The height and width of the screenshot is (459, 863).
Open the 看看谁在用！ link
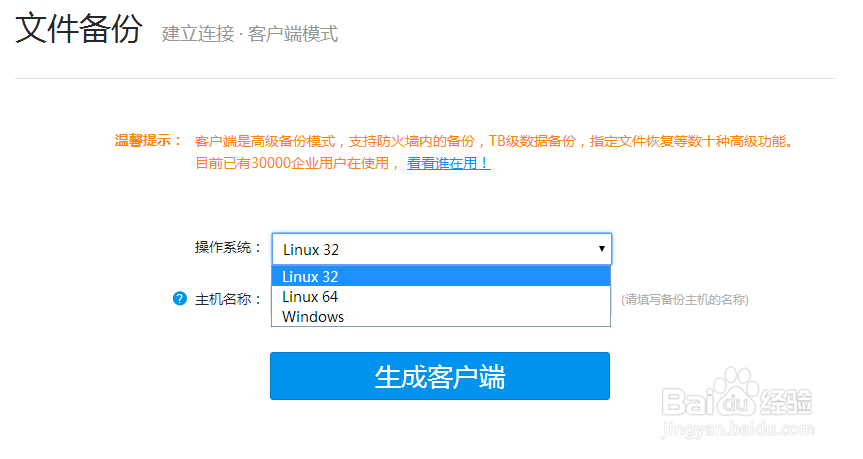(448, 163)
